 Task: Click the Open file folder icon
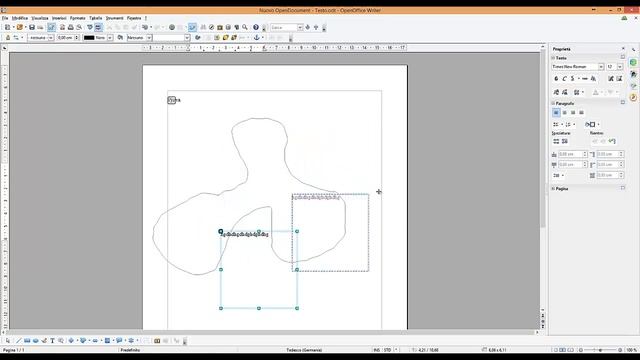[19, 27]
